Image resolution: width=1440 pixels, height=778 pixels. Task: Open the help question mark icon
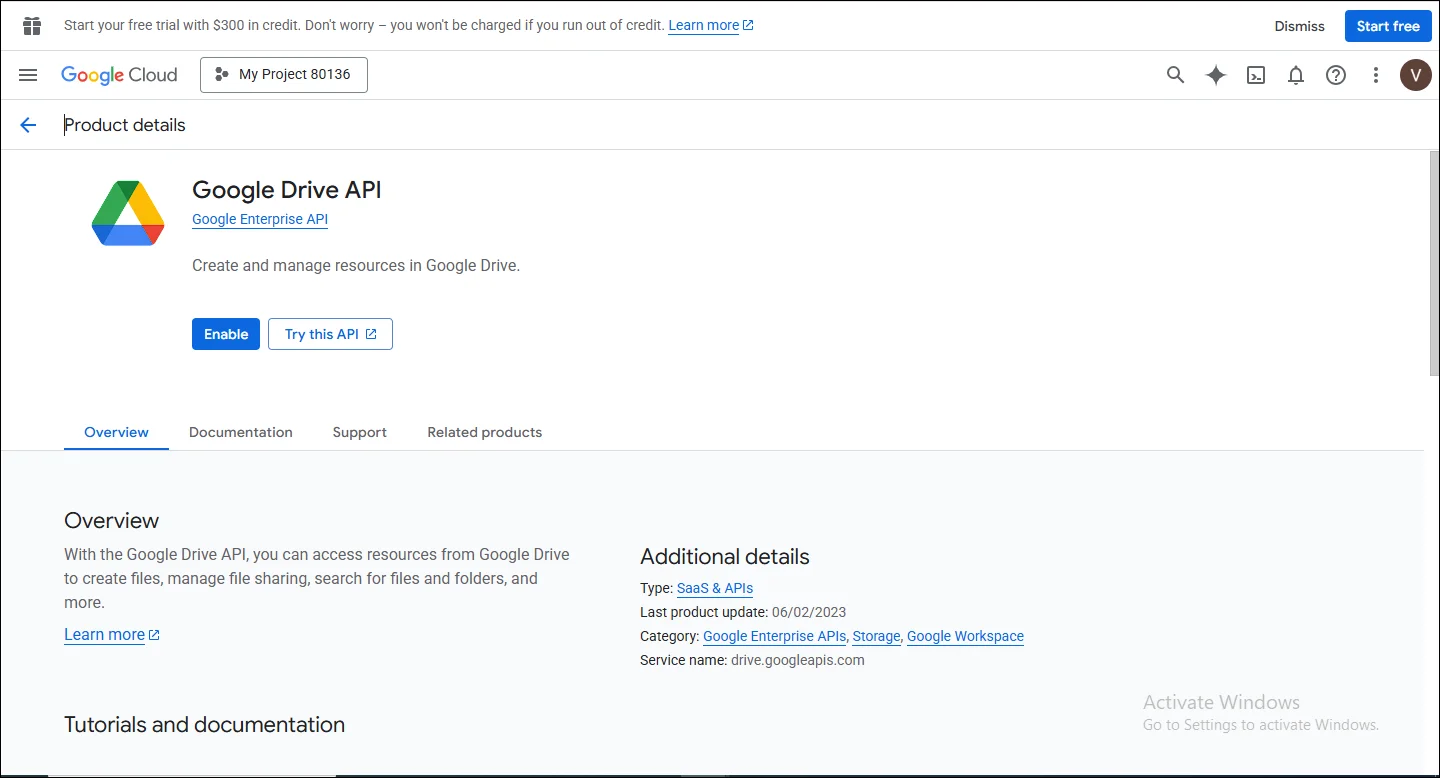pyautogui.click(x=1336, y=75)
